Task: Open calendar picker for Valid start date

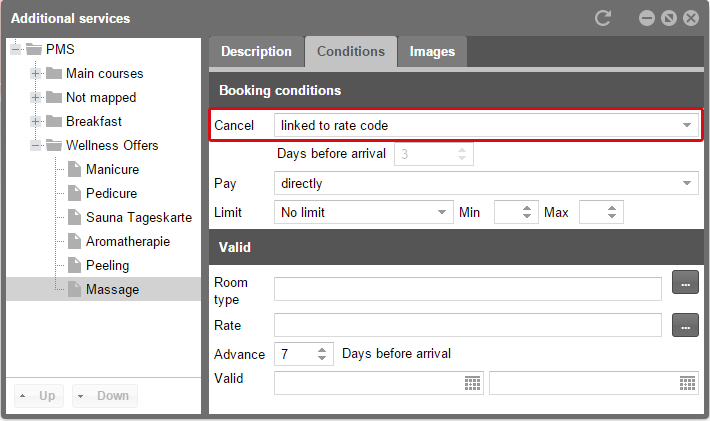Action: [x=472, y=383]
